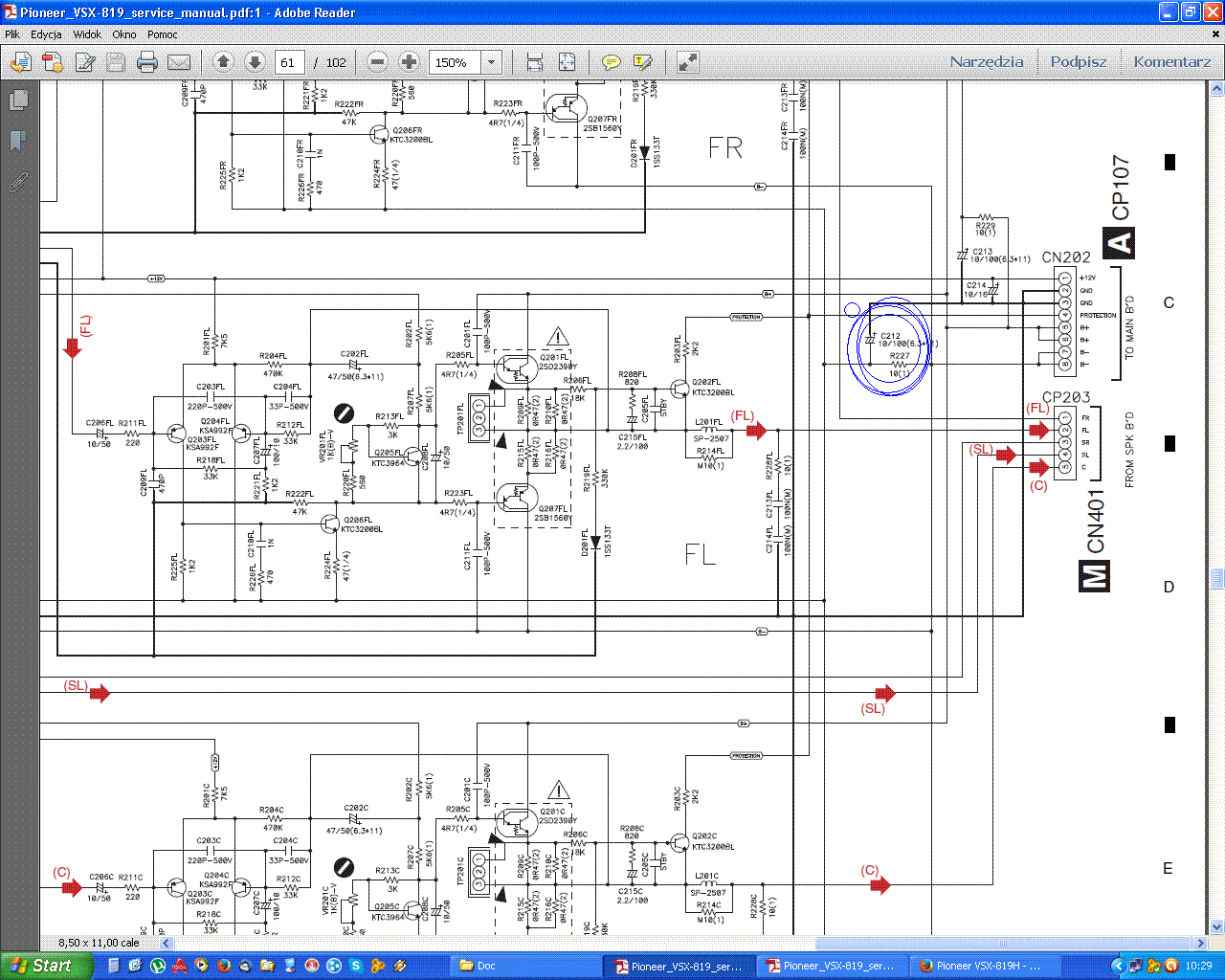
Task: Click the page size label 8,50 x 11,00 cale
Action: (99, 943)
